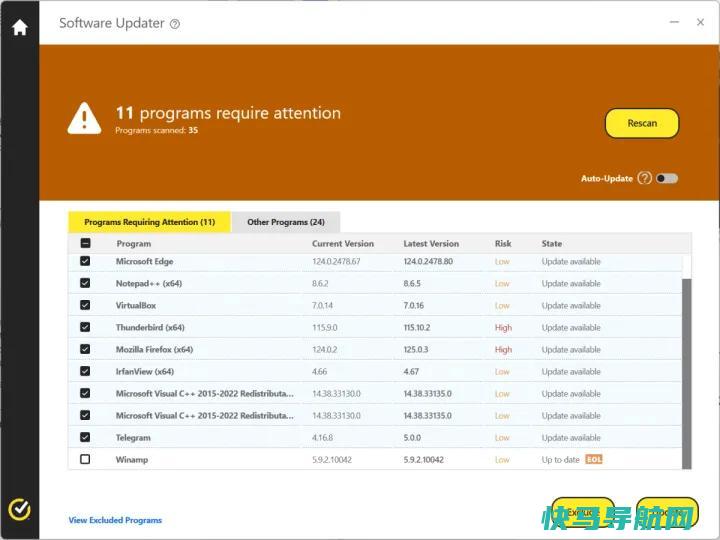The width and height of the screenshot is (720, 540).
Task: Close the Software Updater window
Action: (700, 22)
